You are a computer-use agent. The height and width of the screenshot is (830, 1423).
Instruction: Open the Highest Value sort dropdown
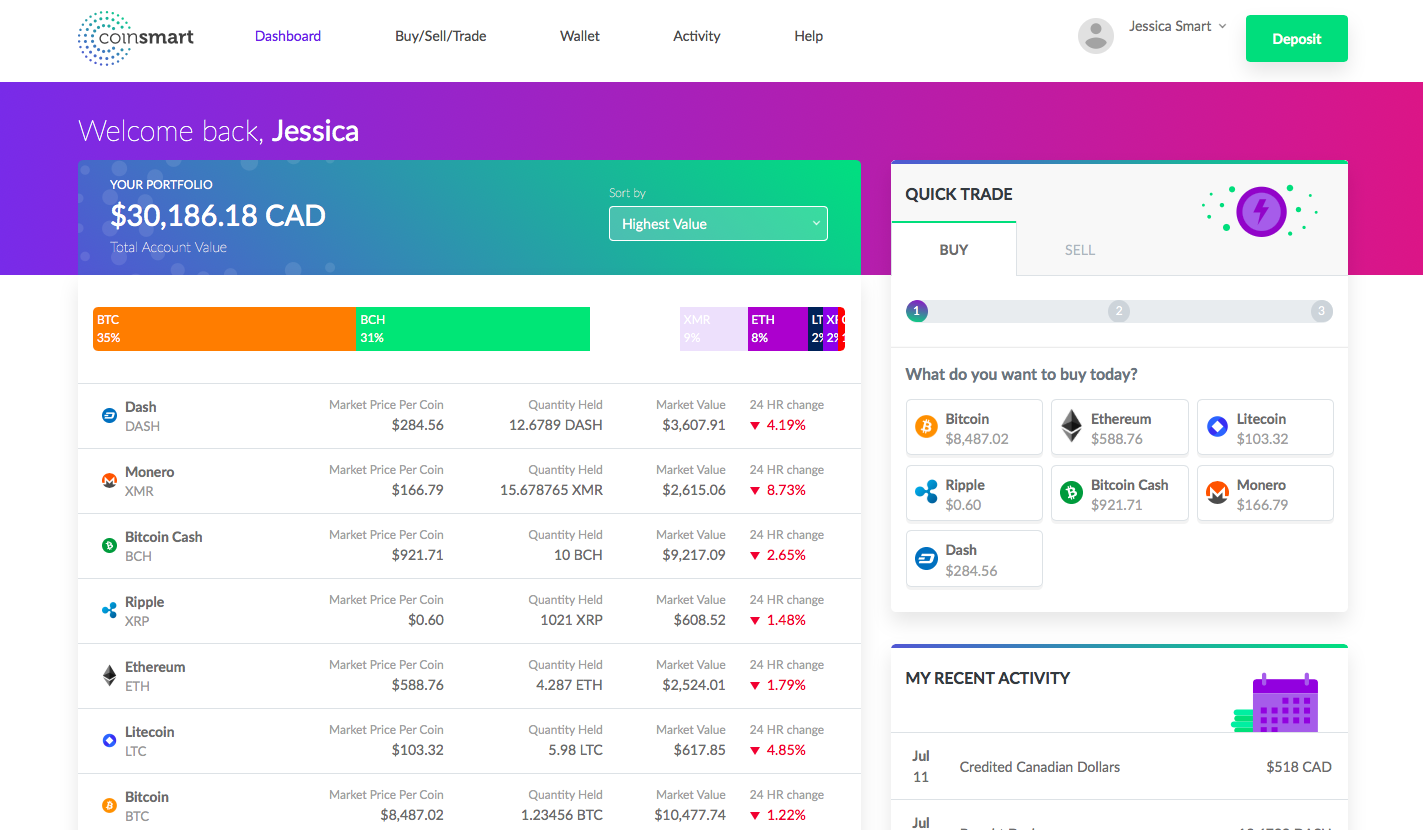point(718,223)
